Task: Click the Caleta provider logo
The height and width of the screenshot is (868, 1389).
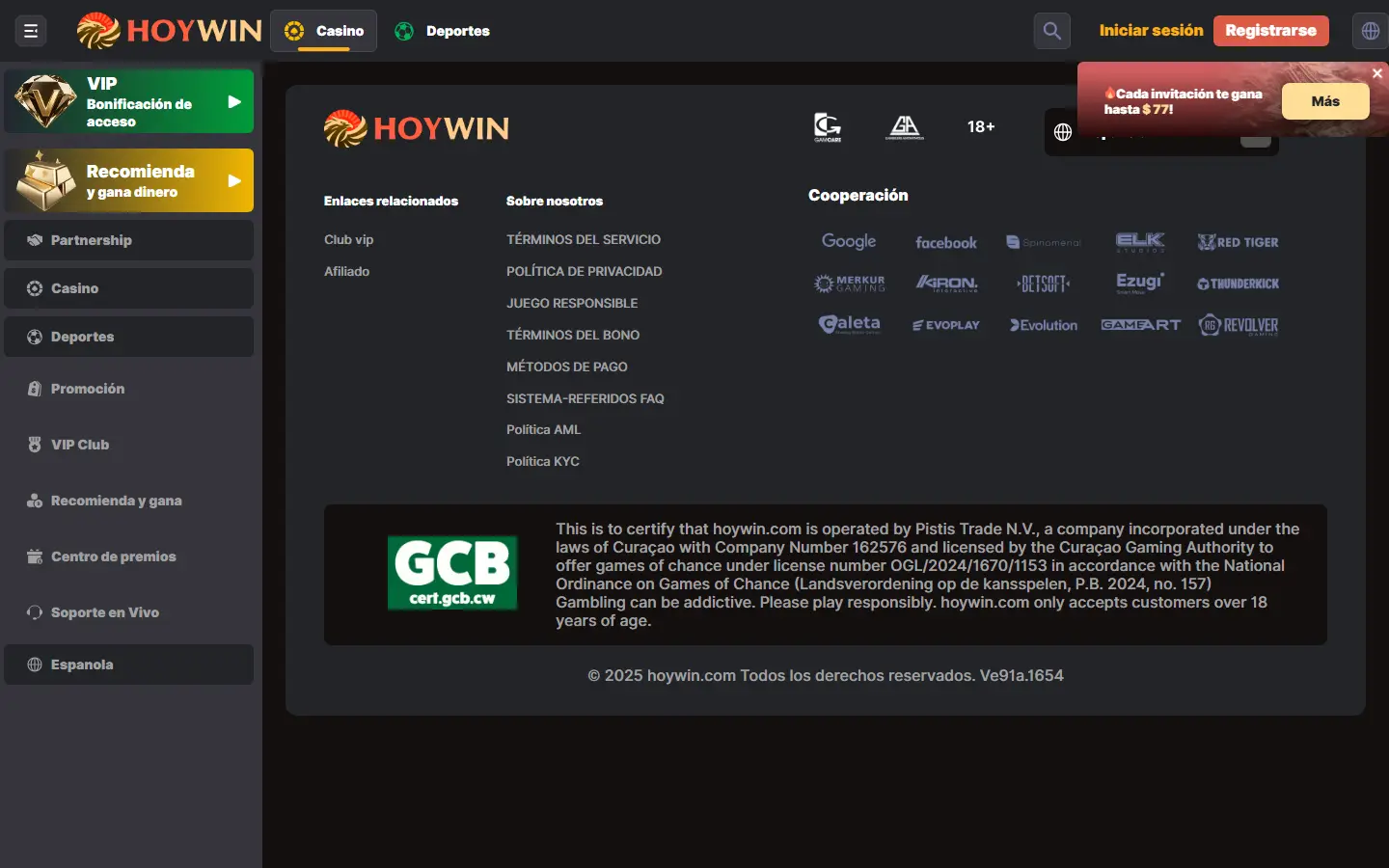Action: pos(849,325)
